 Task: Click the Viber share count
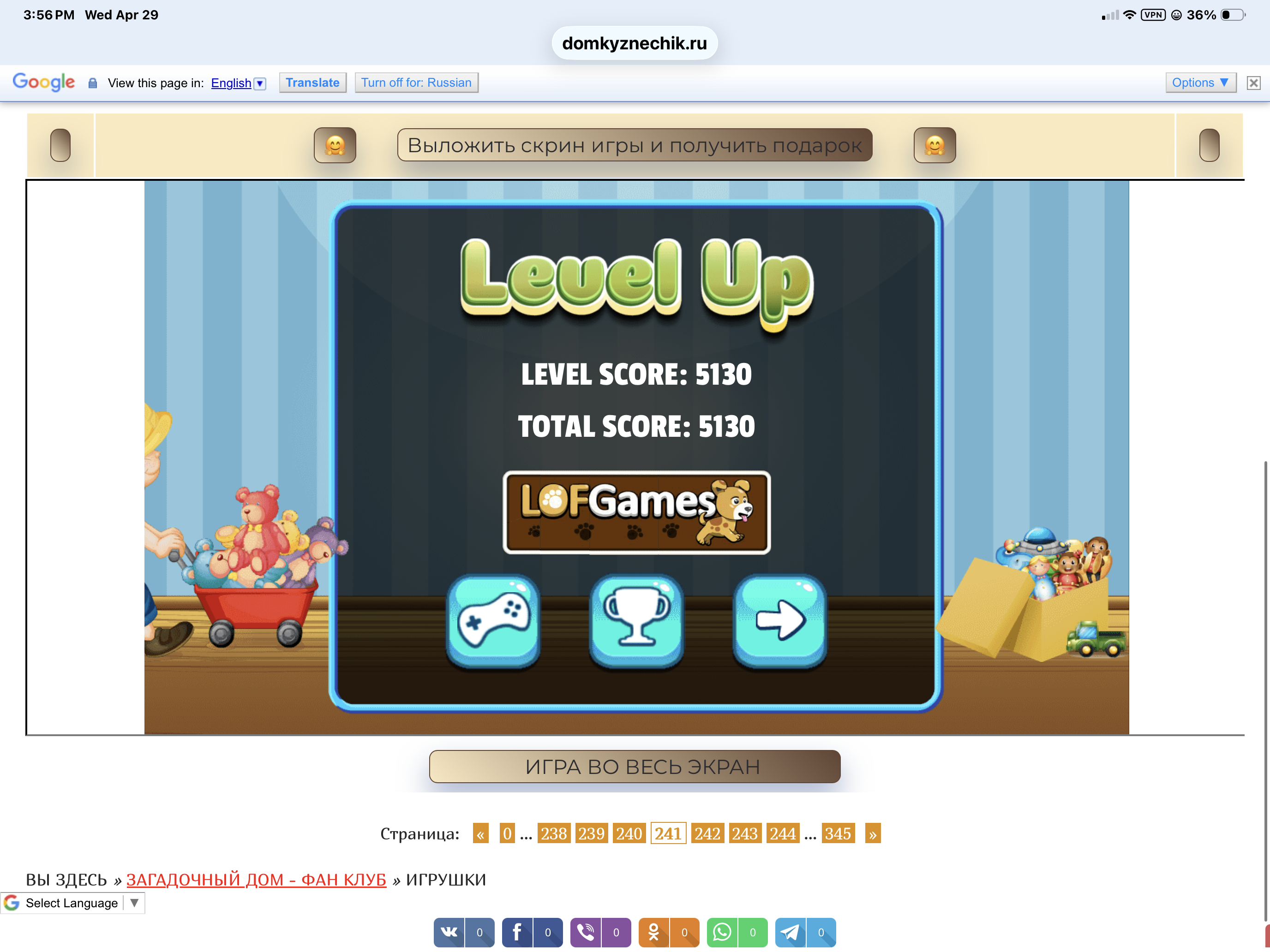click(616, 933)
